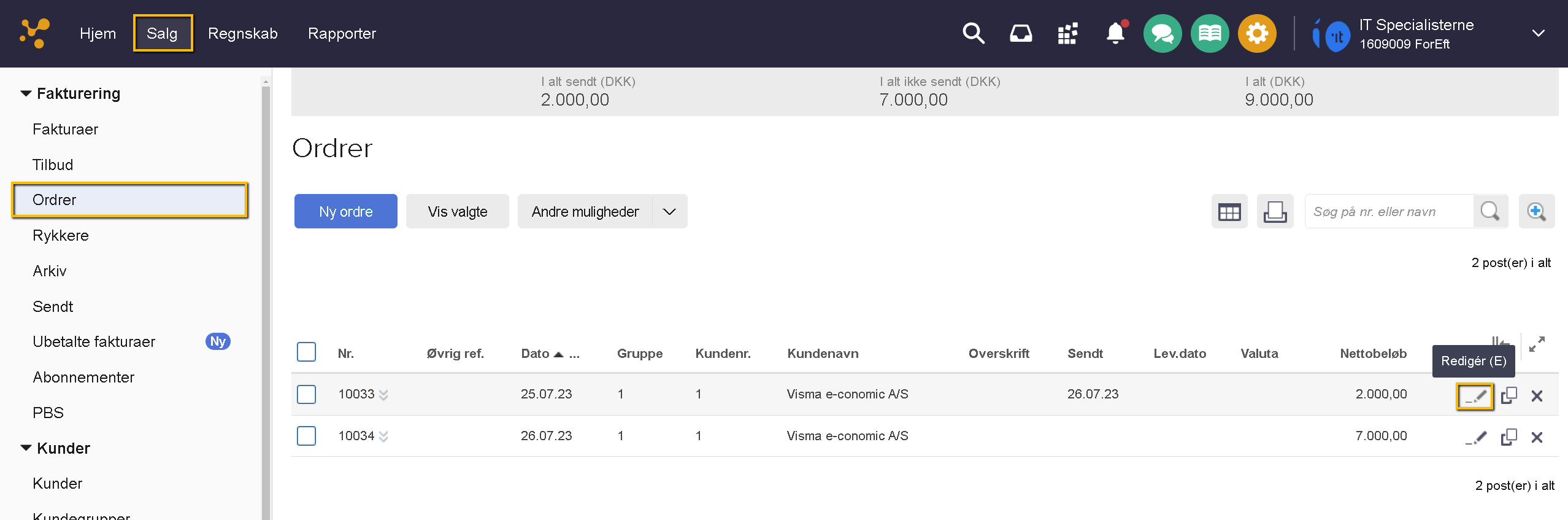The width and height of the screenshot is (1568, 520).
Task: Click the orange settings gear icon
Action: click(1256, 33)
